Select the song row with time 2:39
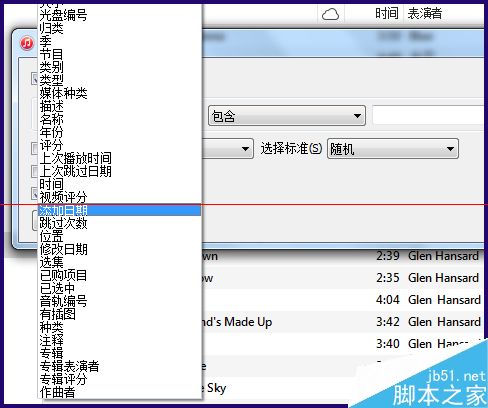The width and height of the screenshot is (488, 408). [x=342, y=256]
